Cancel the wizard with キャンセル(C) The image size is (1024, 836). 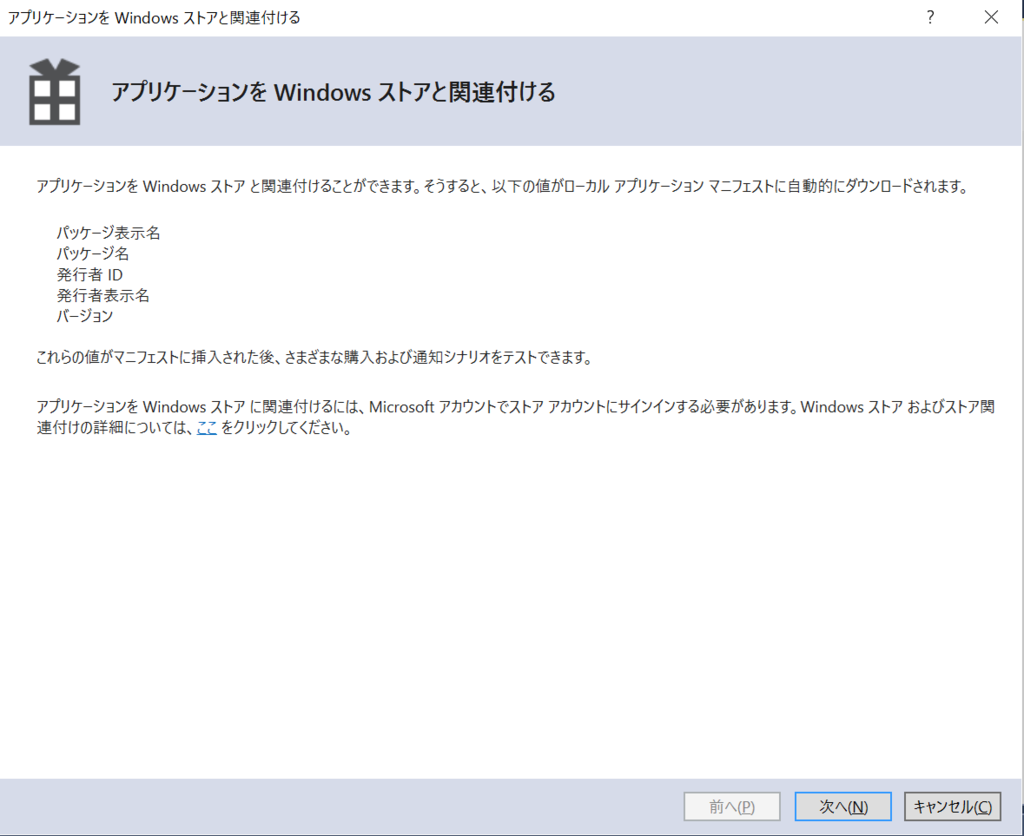point(952,807)
